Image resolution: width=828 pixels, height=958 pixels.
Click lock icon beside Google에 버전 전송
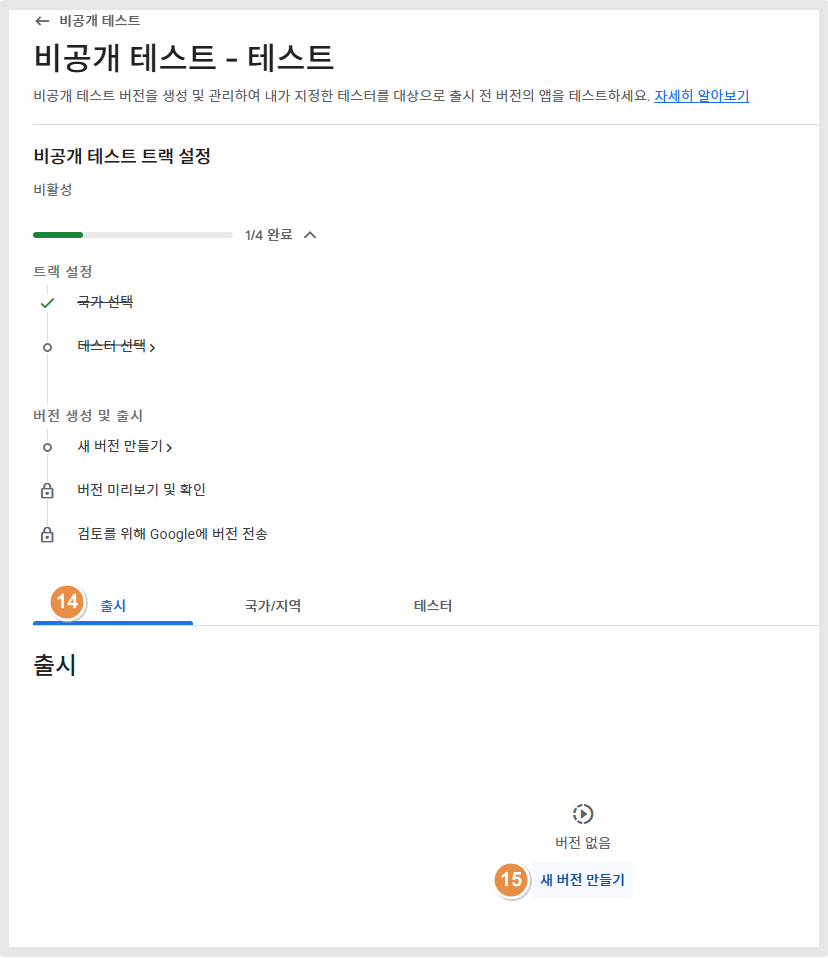(x=47, y=535)
